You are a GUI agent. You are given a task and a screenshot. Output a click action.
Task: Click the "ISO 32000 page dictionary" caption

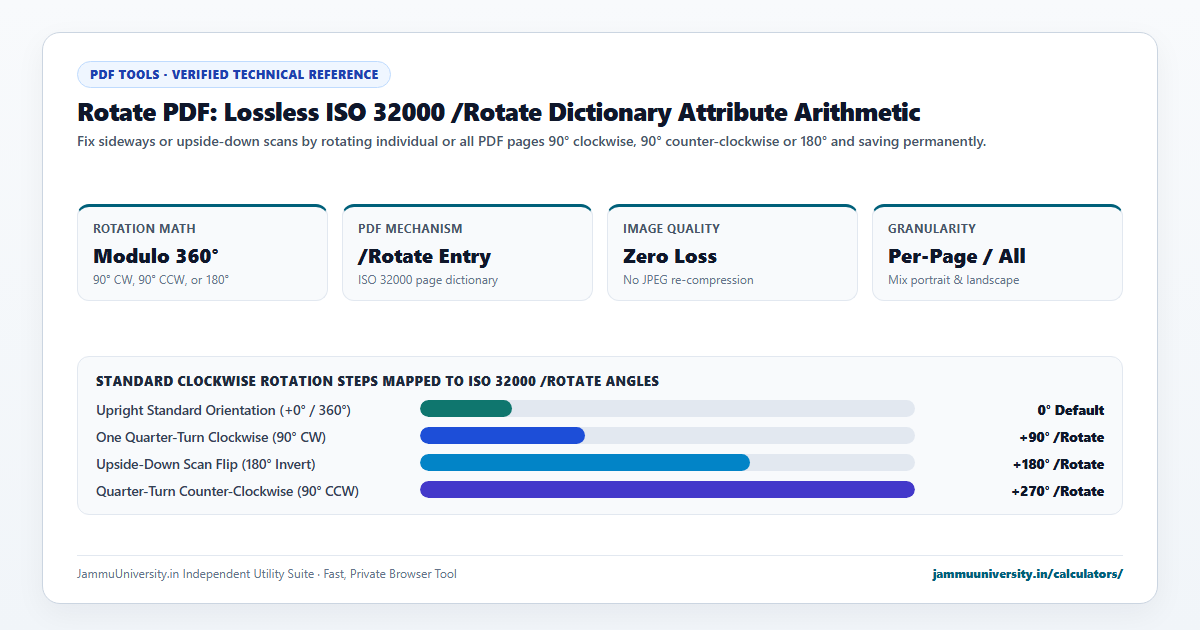(x=428, y=280)
